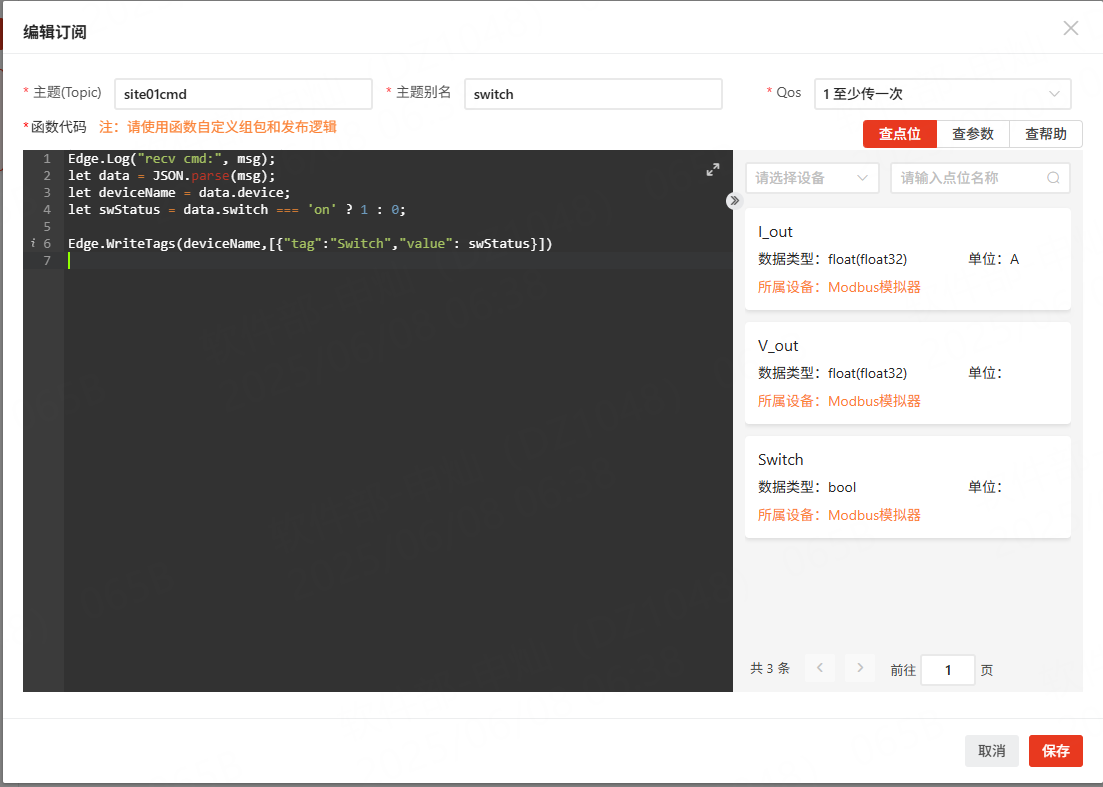Click the page number jump field
Image resolution: width=1103 pixels, height=787 pixels.
coord(947,670)
